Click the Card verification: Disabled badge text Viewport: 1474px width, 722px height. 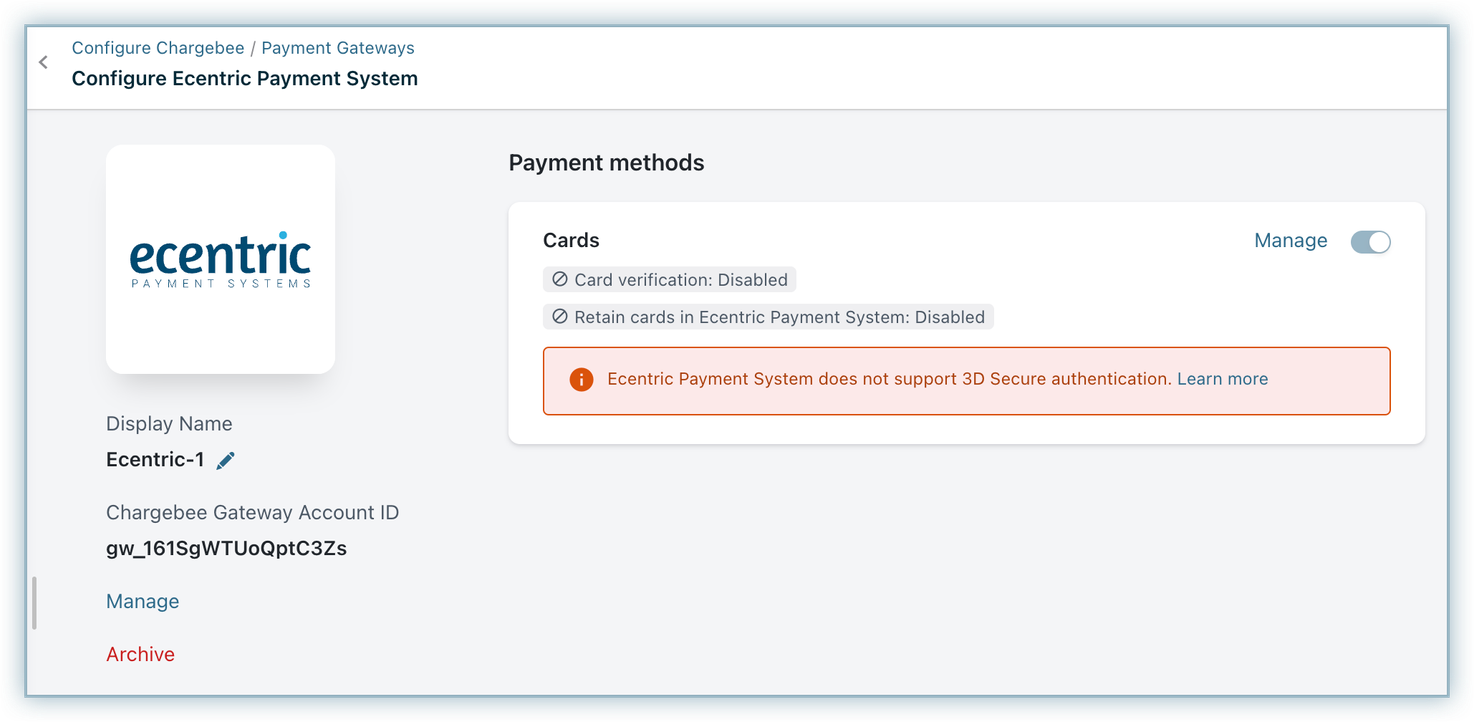click(680, 280)
